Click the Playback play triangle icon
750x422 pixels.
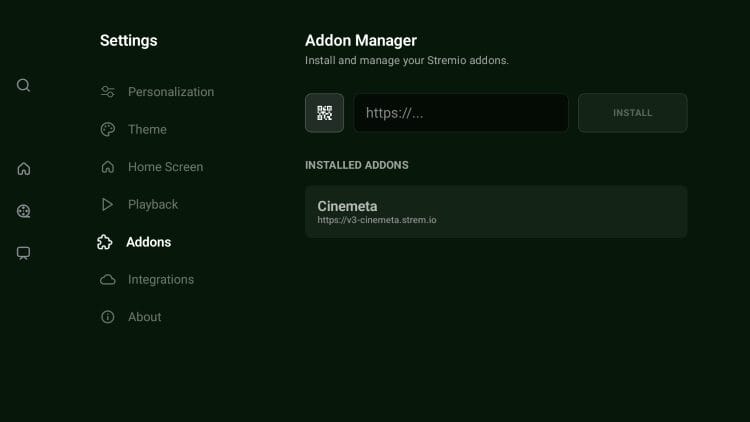(108, 204)
